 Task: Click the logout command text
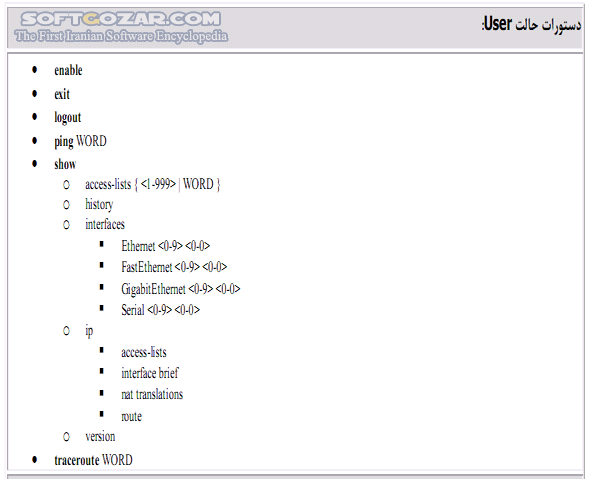pyautogui.click(x=67, y=117)
